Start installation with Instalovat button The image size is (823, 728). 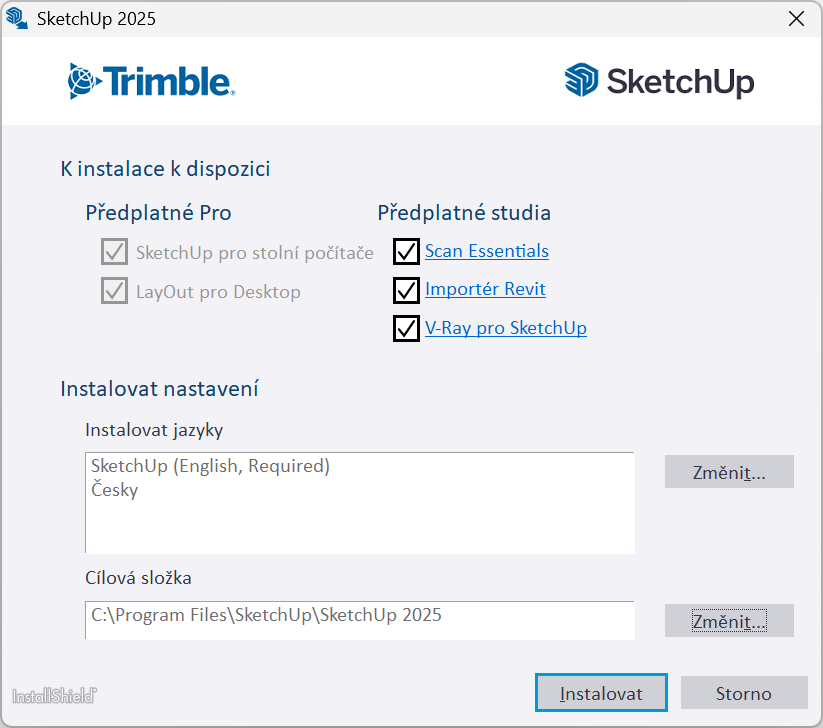(x=600, y=693)
